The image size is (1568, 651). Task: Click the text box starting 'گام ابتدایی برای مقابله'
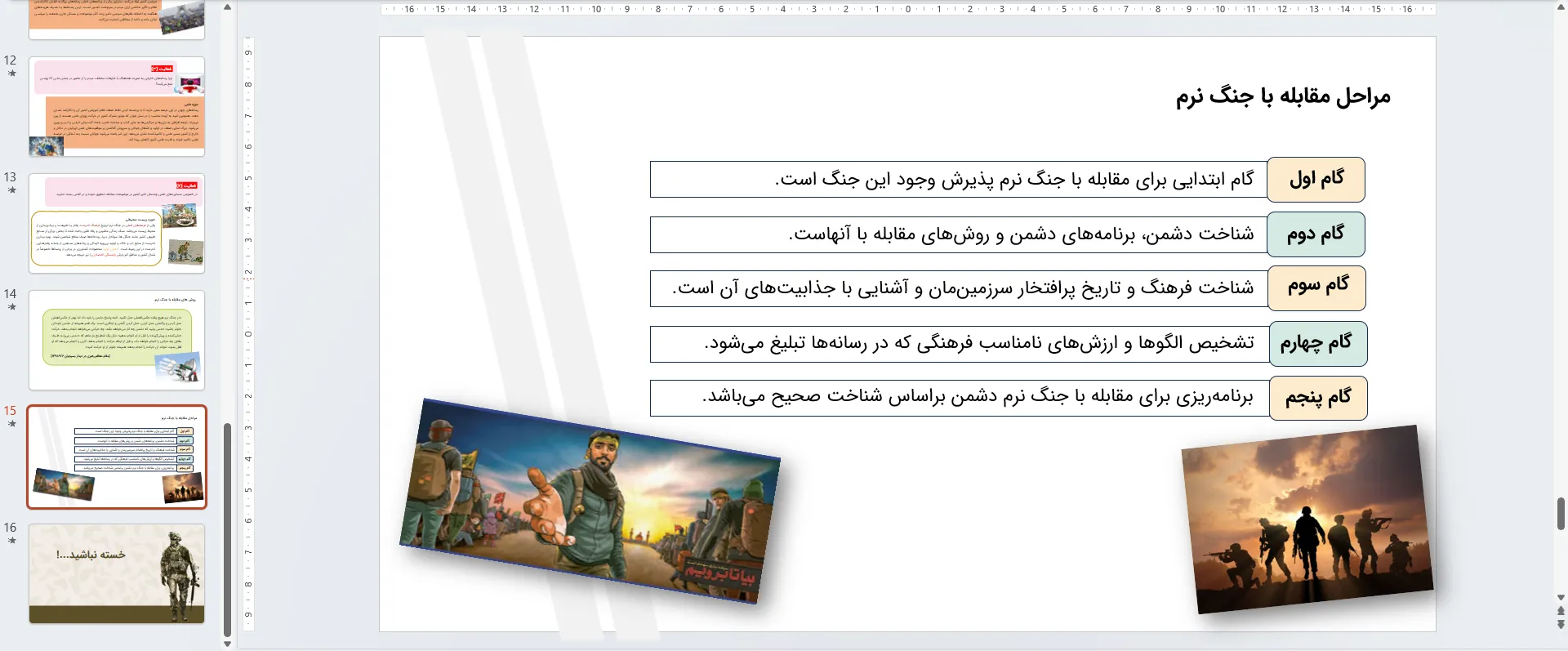[x=959, y=179]
